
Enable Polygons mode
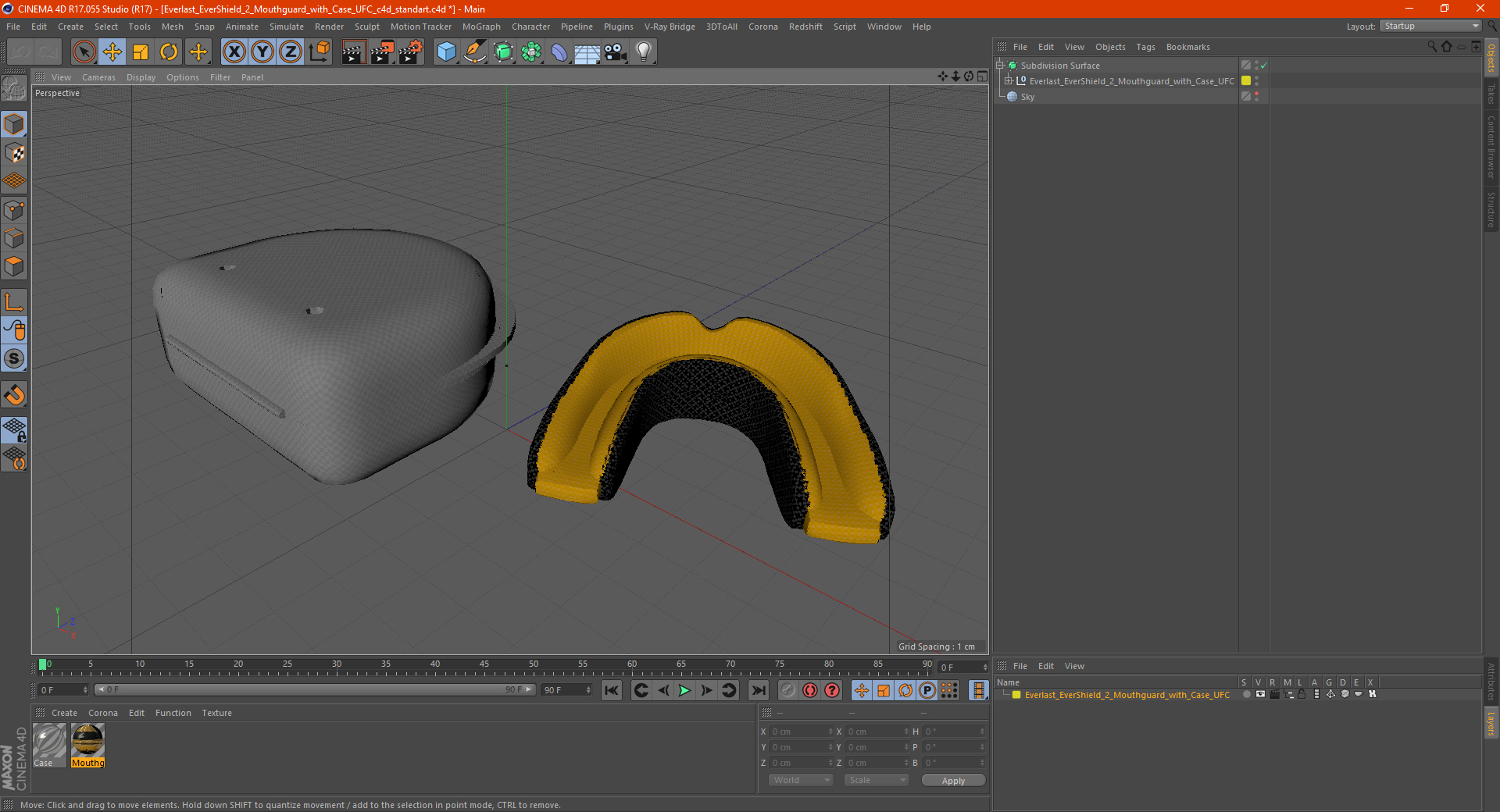(x=14, y=266)
